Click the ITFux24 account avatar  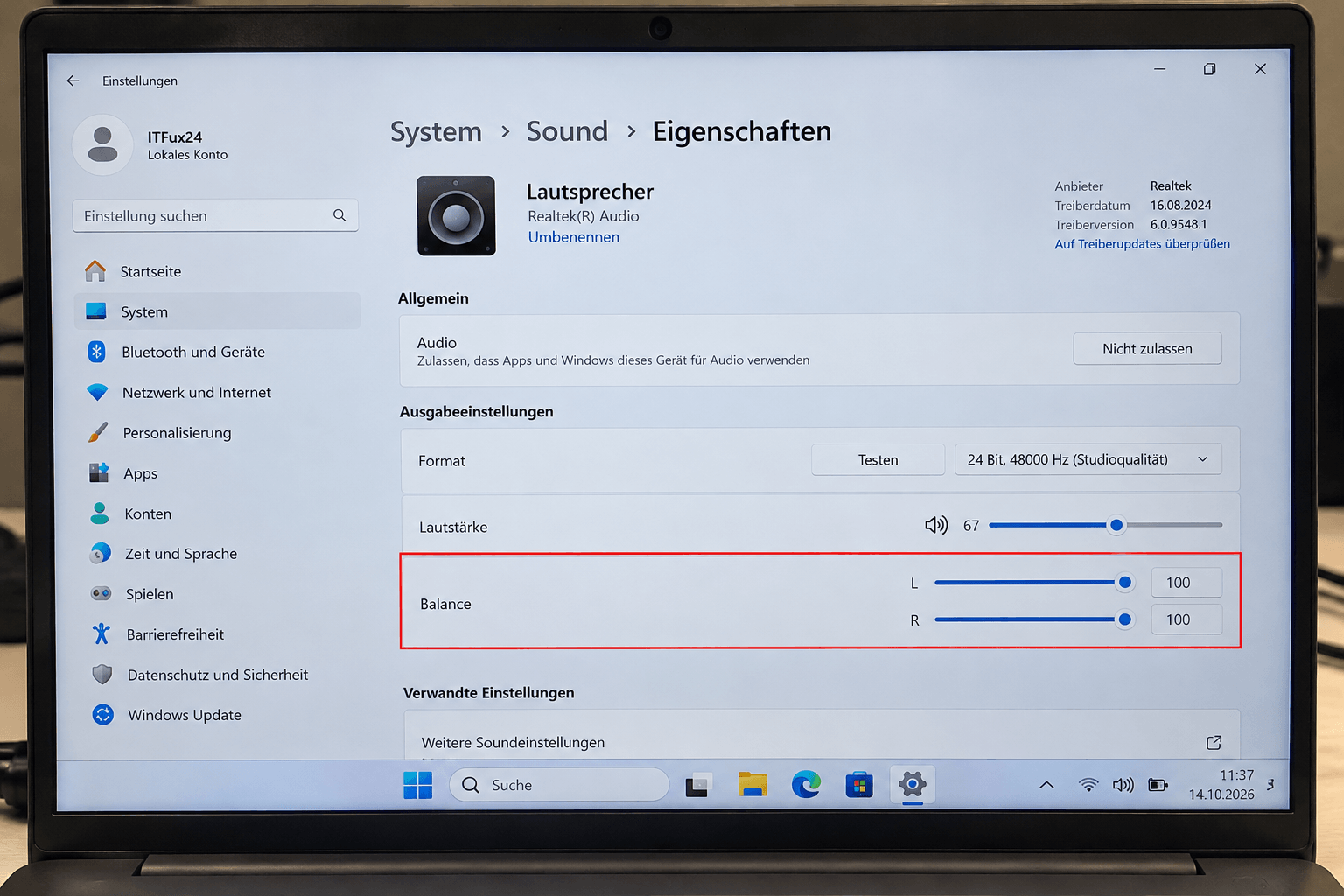pyautogui.click(x=102, y=144)
